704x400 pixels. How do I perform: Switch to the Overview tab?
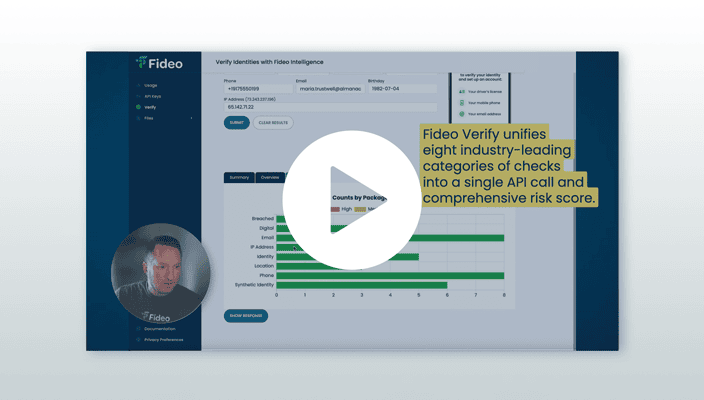click(x=270, y=177)
